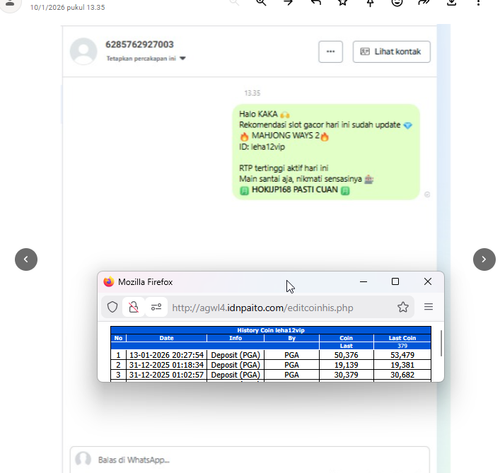The image size is (500, 473).
Task: Click the zoom magnifier in viewer toolbar
Action: [x=261, y=2]
